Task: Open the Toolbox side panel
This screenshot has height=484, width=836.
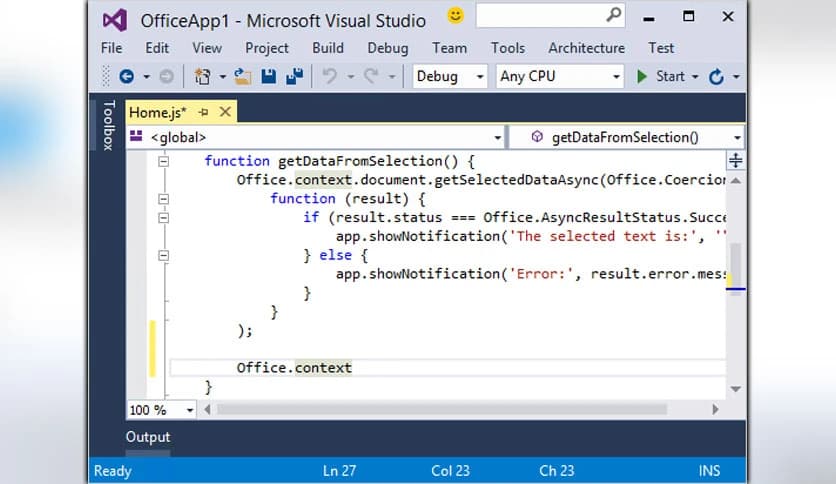Action: pyautogui.click(x=108, y=125)
